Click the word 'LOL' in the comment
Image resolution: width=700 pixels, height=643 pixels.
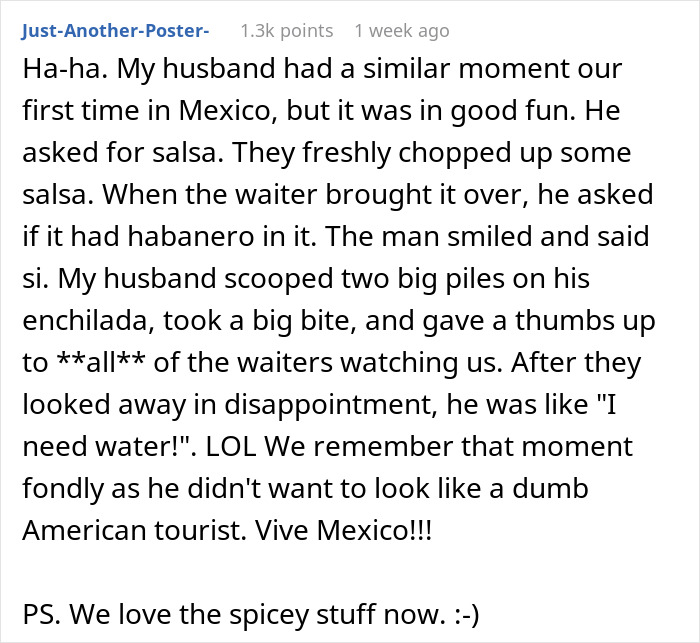coord(231,446)
